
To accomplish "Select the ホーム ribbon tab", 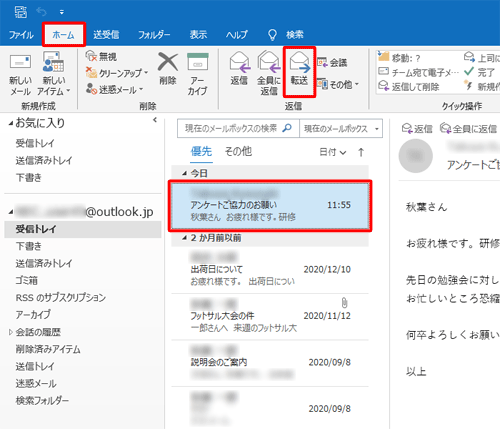I will [x=64, y=35].
